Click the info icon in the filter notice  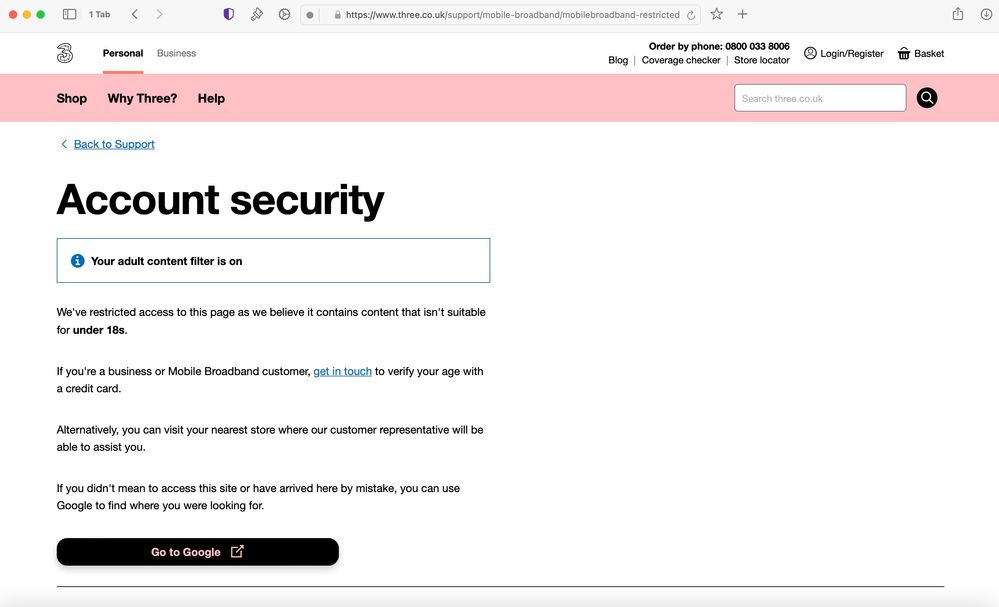click(x=77, y=260)
